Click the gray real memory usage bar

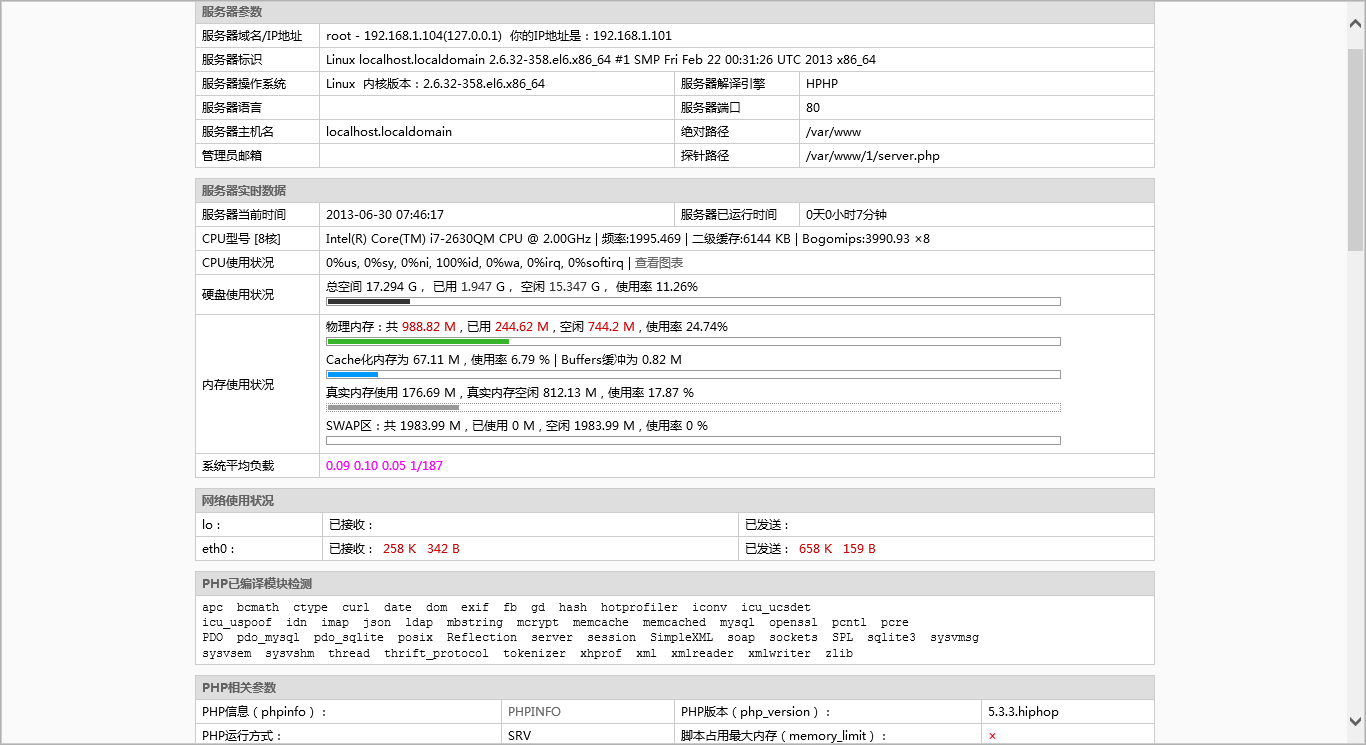(392, 407)
